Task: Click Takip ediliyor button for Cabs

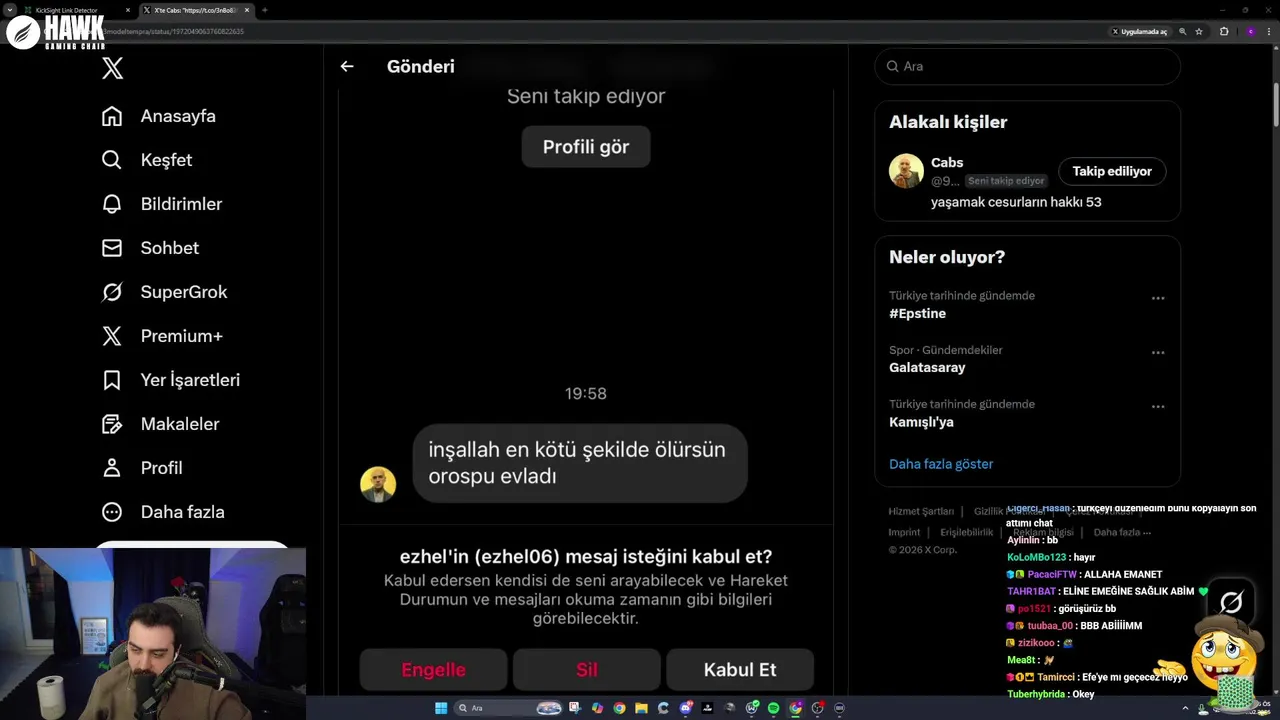Action: pos(1112,171)
